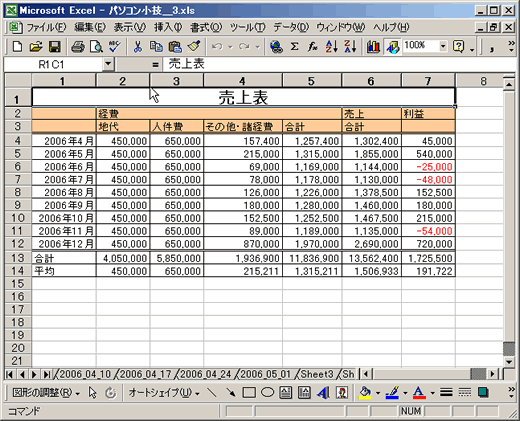The width and height of the screenshot is (520, 421).
Task: Click the Save floppy disk icon
Action: click(55, 47)
